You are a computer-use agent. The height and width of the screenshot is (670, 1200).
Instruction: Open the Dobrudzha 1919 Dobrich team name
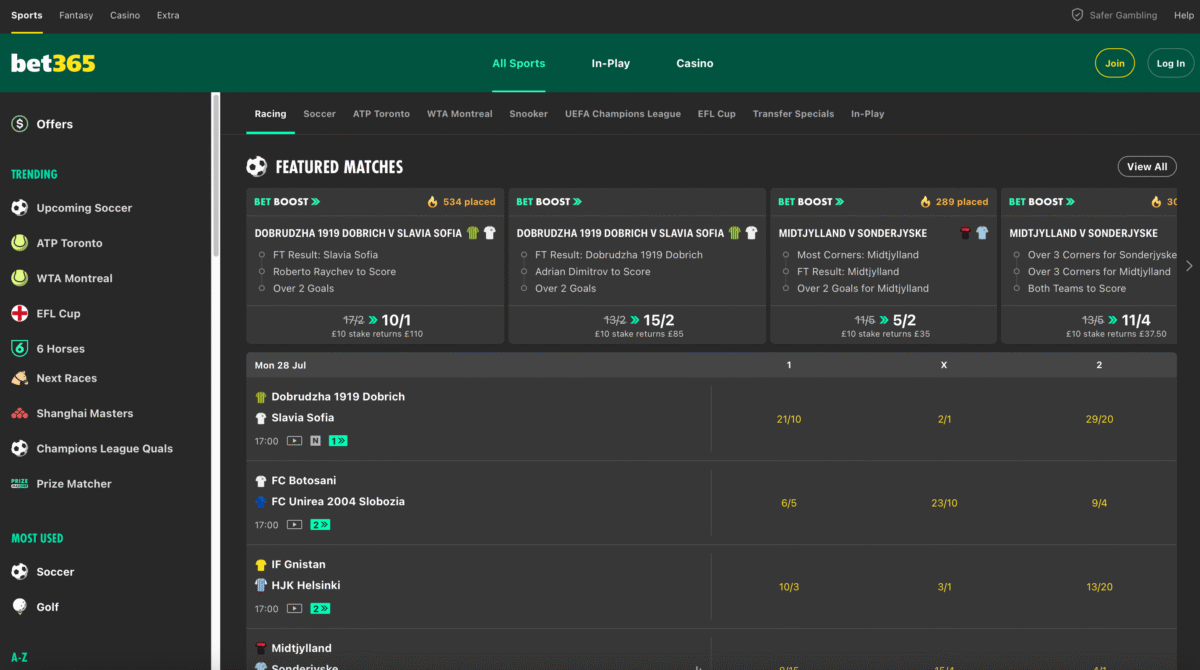[338, 397]
